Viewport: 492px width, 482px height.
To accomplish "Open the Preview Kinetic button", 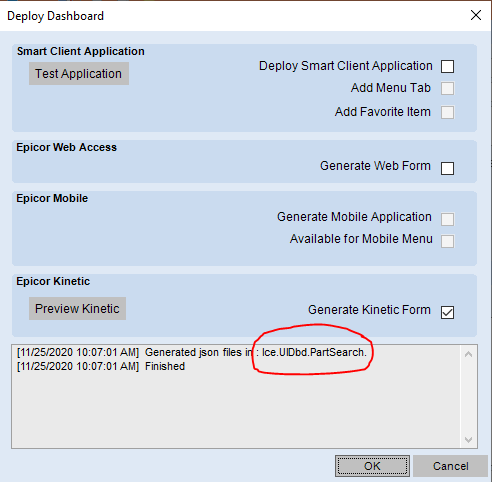I will [77, 309].
